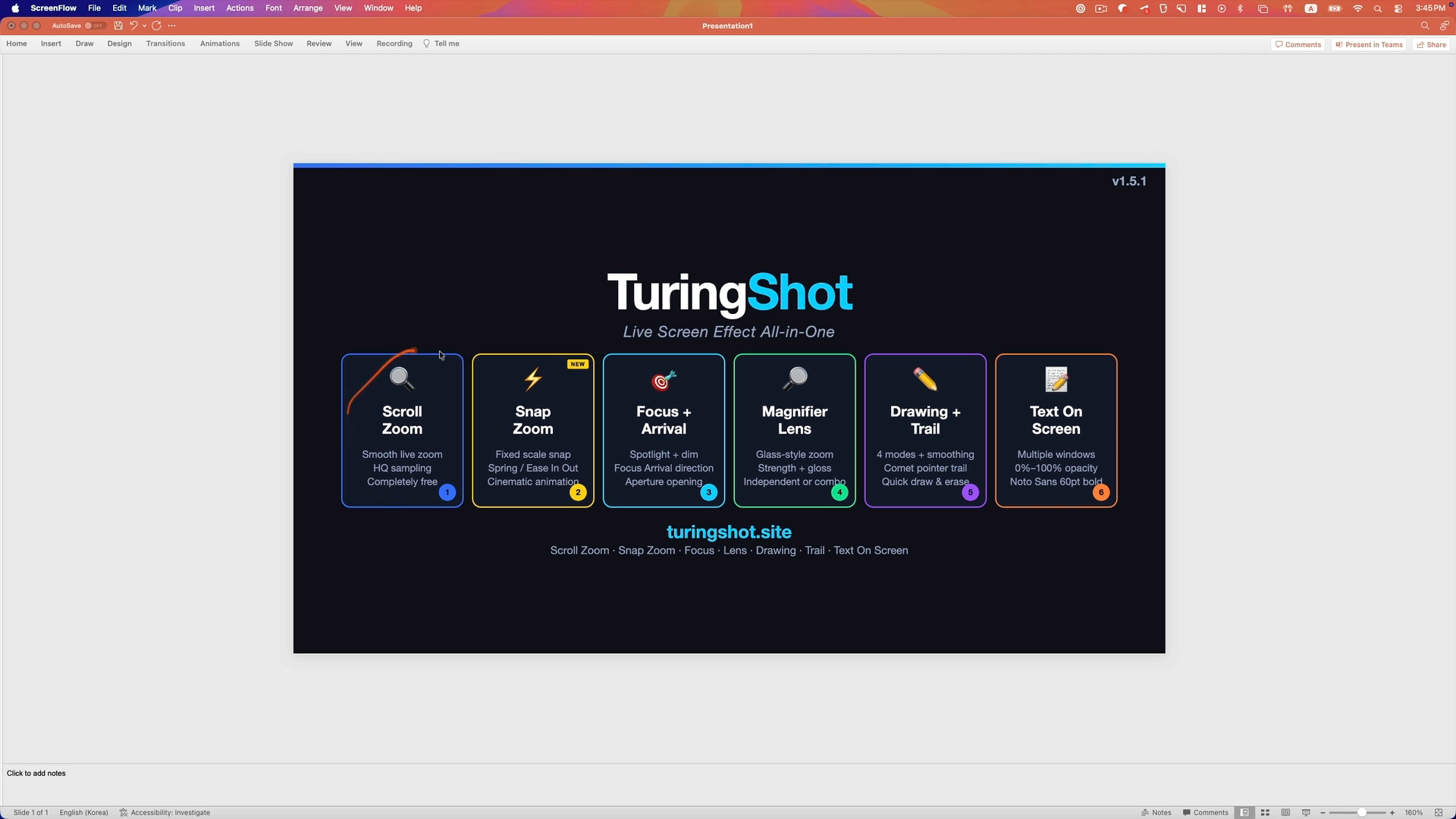
Task: Open the Edit menu in the menu bar
Action: pos(119,8)
